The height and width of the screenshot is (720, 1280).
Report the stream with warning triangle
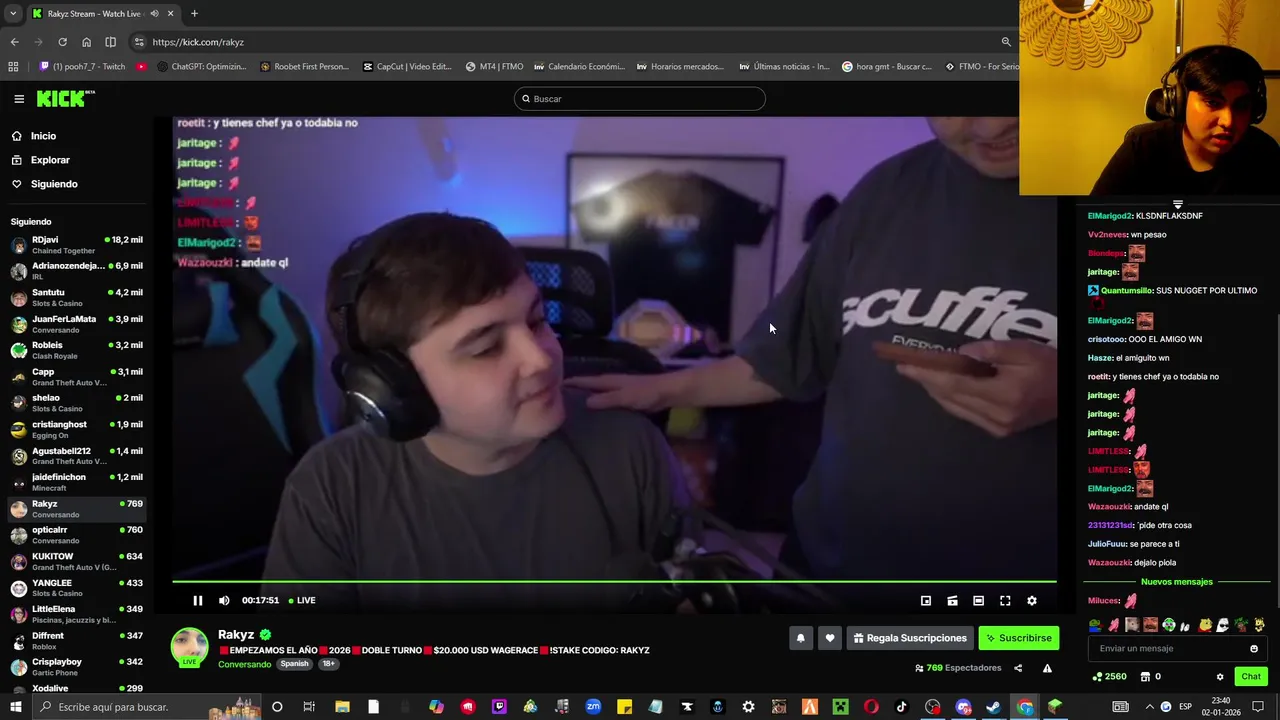coord(1047,668)
